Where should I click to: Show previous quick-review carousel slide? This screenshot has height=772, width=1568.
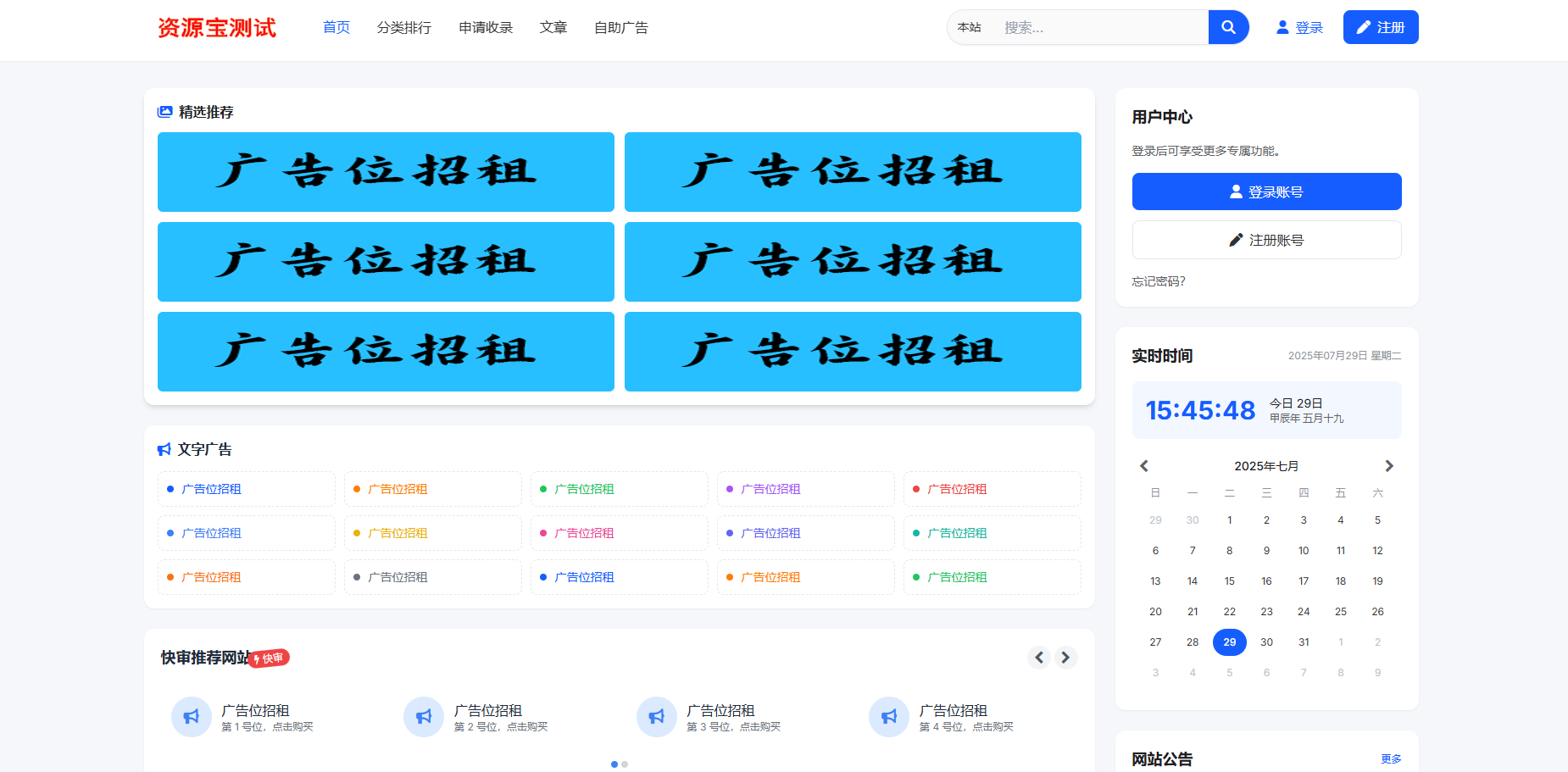click(x=1039, y=658)
